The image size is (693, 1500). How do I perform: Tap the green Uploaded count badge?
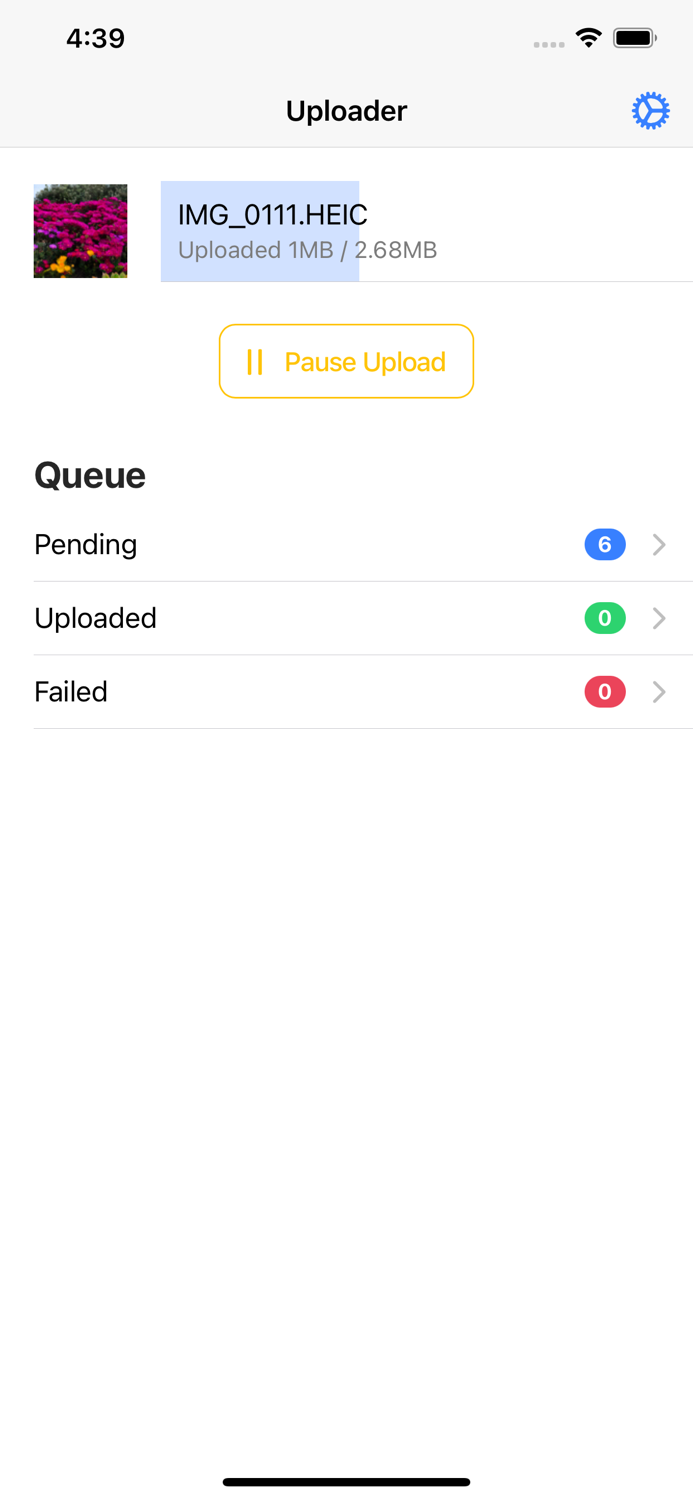(x=605, y=619)
